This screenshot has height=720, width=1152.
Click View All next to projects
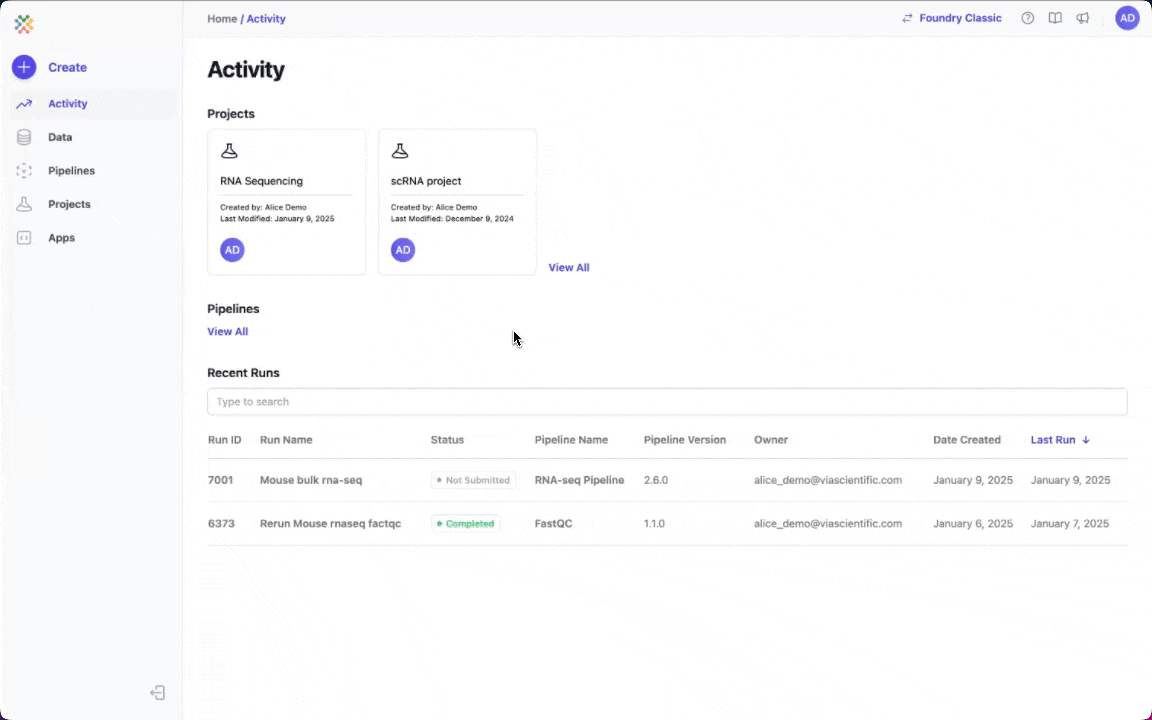point(568,268)
